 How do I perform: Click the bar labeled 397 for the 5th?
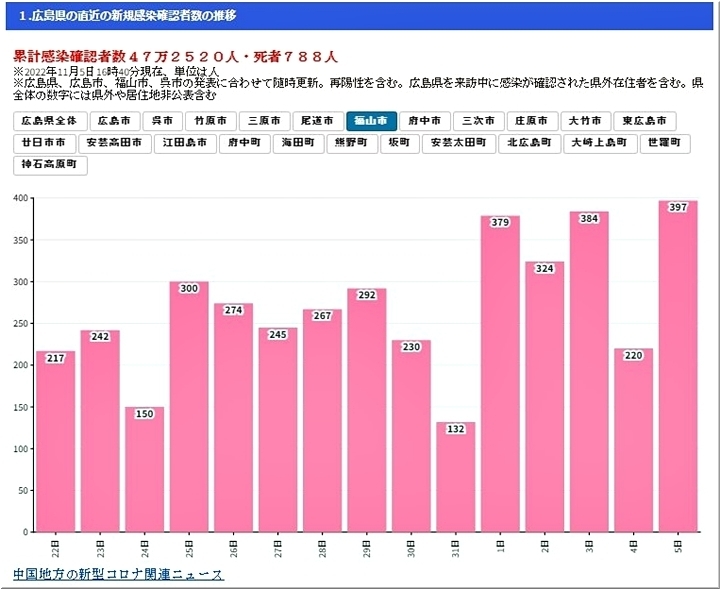(x=677, y=370)
